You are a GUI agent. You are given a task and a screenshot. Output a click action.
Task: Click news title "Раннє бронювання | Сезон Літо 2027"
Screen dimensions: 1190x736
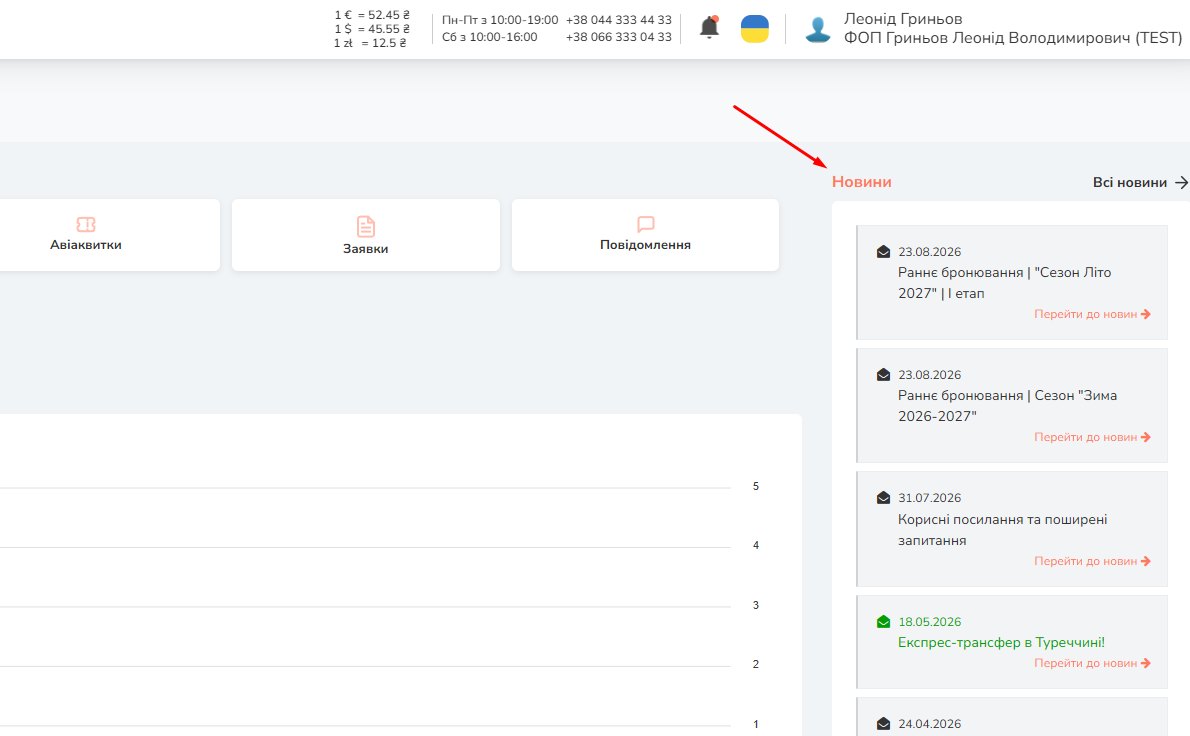coord(1004,283)
